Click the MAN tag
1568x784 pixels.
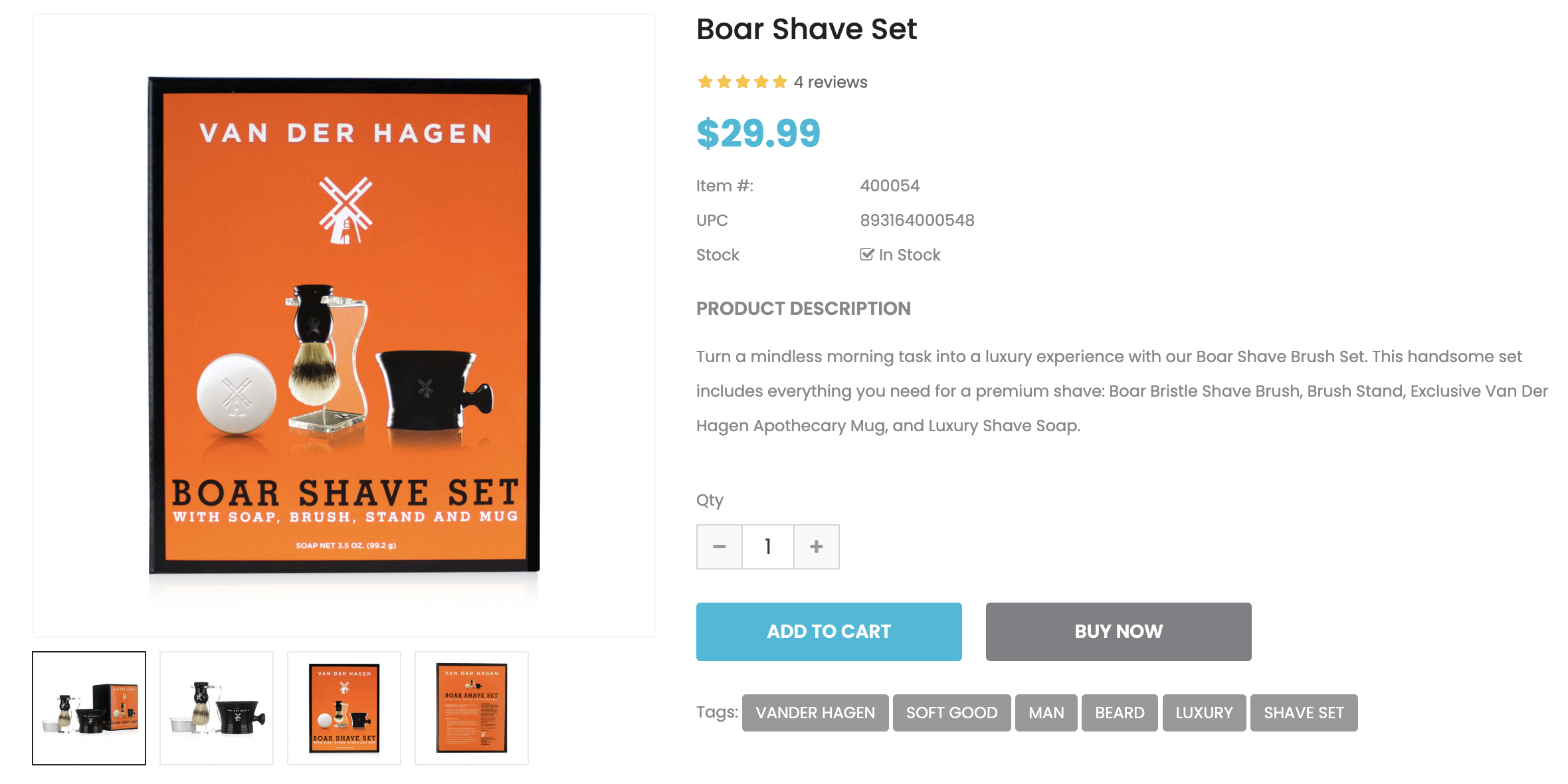pos(1046,713)
